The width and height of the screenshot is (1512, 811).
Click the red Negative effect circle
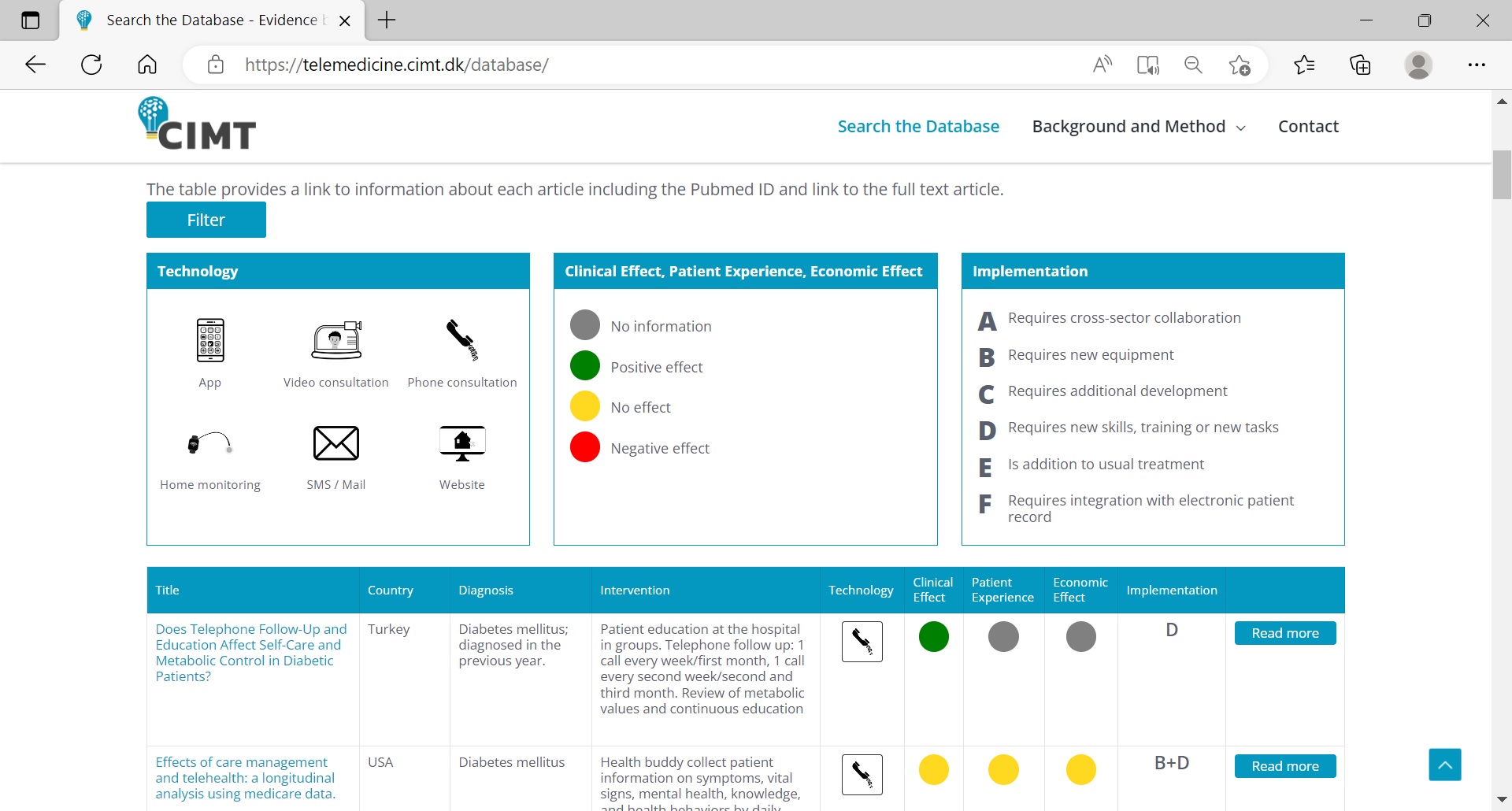pyautogui.click(x=585, y=447)
